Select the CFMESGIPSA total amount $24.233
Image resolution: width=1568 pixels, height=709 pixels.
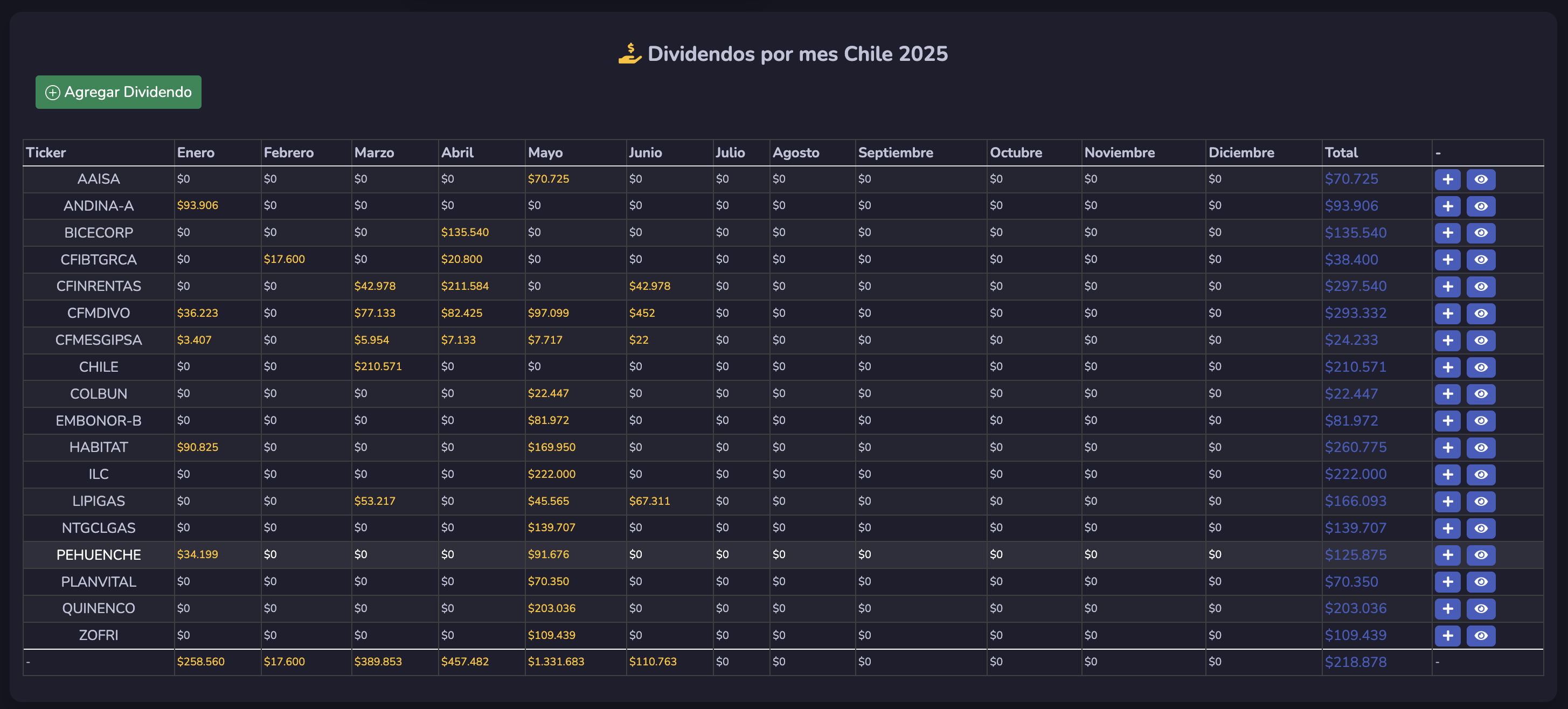[x=1351, y=340]
